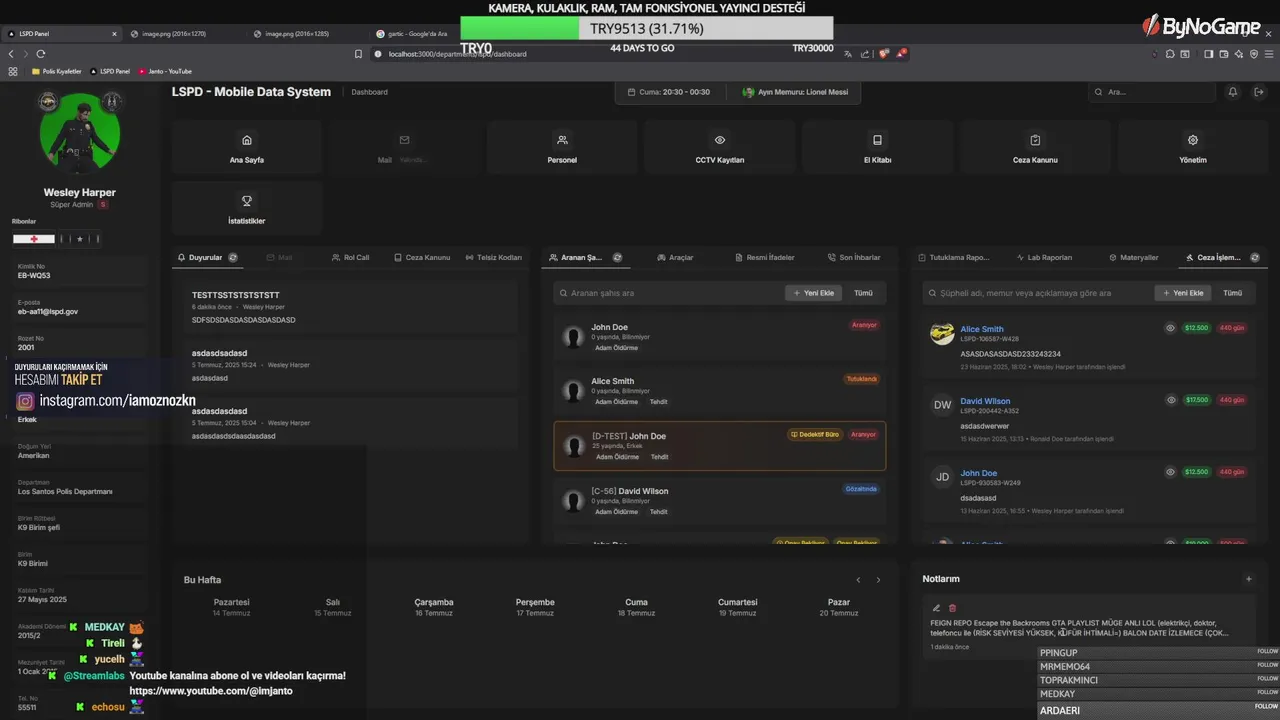Image resolution: width=1280 pixels, height=720 pixels.
Task: Switch to the Rol Call tab
Action: click(350, 257)
